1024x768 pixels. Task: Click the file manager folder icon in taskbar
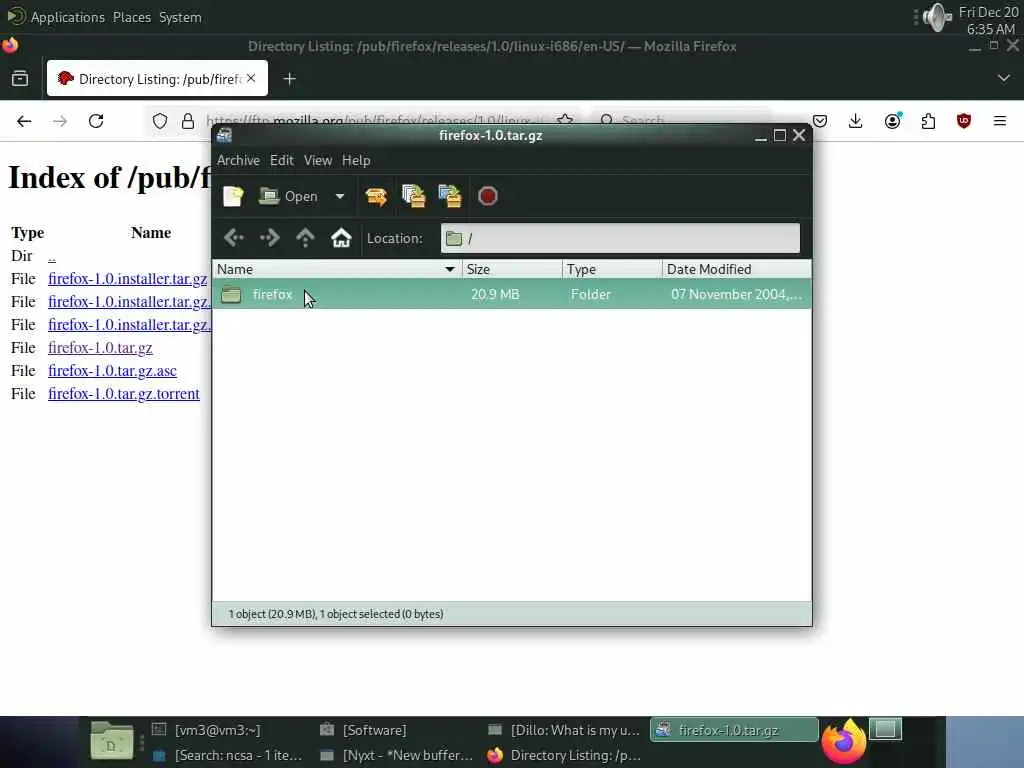[x=112, y=741]
